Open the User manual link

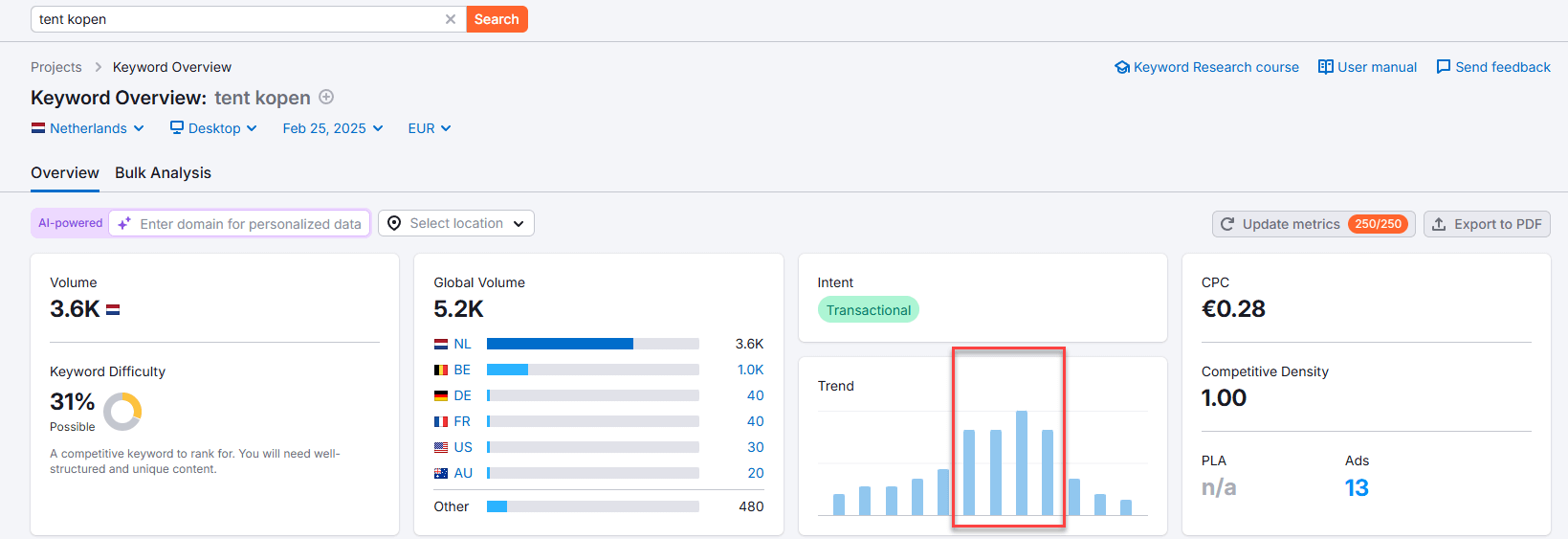(1368, 67)
